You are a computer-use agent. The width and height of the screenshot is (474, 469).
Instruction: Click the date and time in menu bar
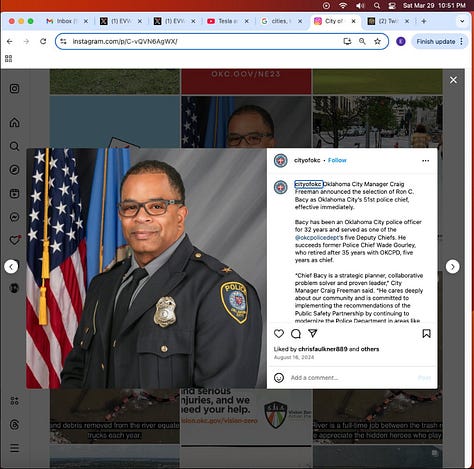click(434, 6)
